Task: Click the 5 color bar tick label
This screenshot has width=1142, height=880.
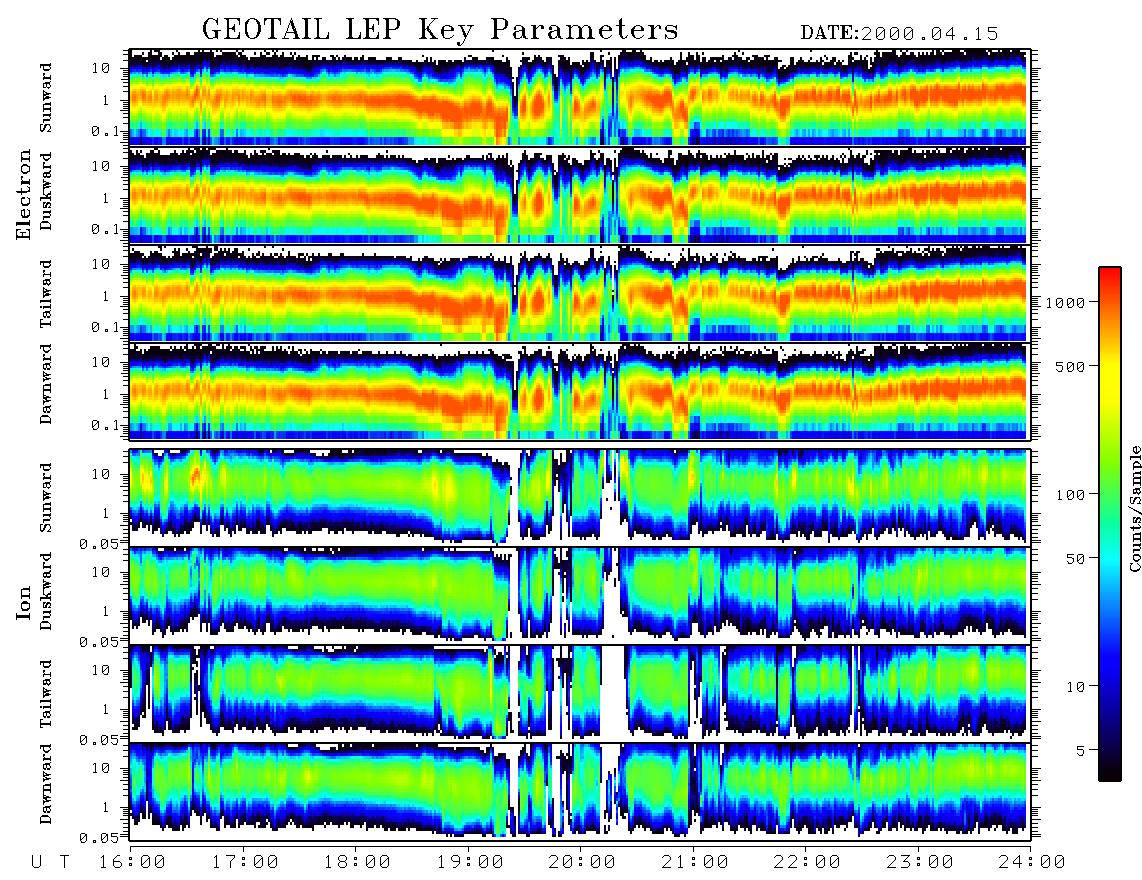Action: [x=1081, y=751]
